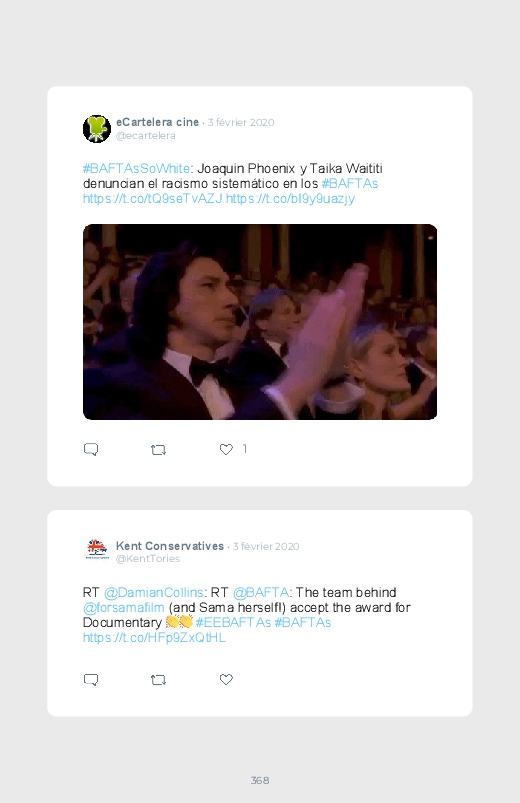Viewport: 520px width, 803px height.
Task: Open the t.co/tQ9seTvAZJ link
Action: (153, 198)
